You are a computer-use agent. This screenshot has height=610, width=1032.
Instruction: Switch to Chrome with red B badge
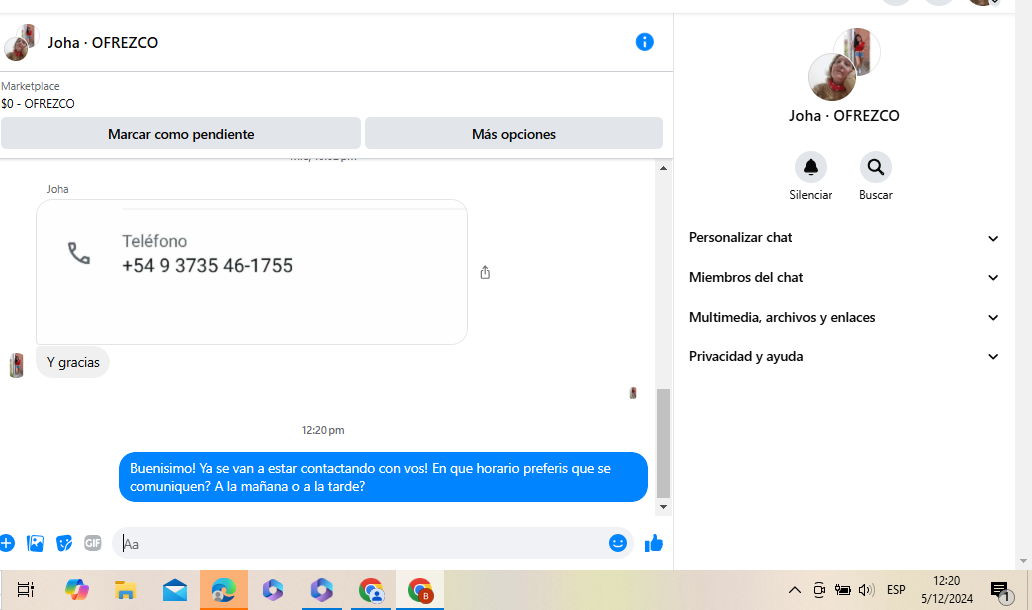coord(420,590)
